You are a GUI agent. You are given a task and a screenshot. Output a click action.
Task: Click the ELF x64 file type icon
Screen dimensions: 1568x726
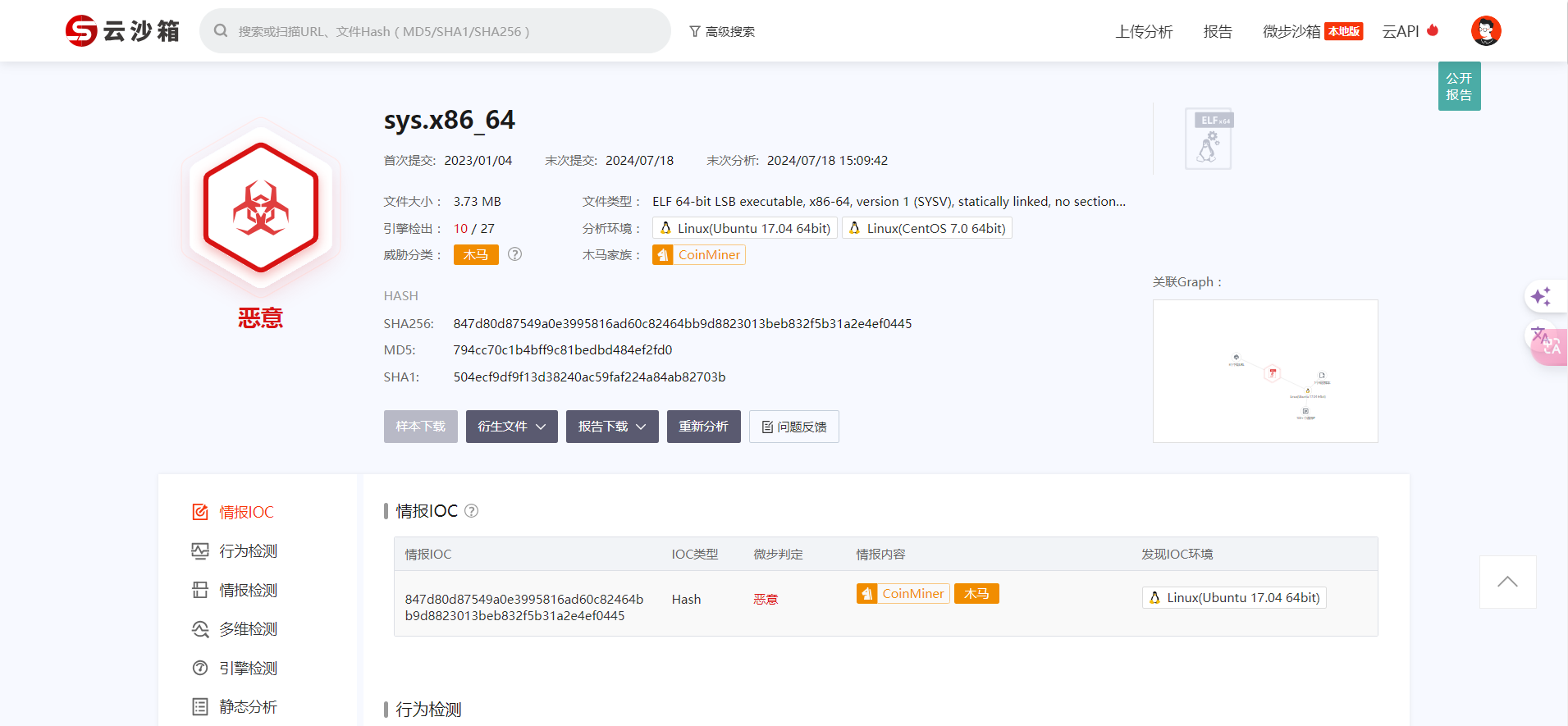1209,139
